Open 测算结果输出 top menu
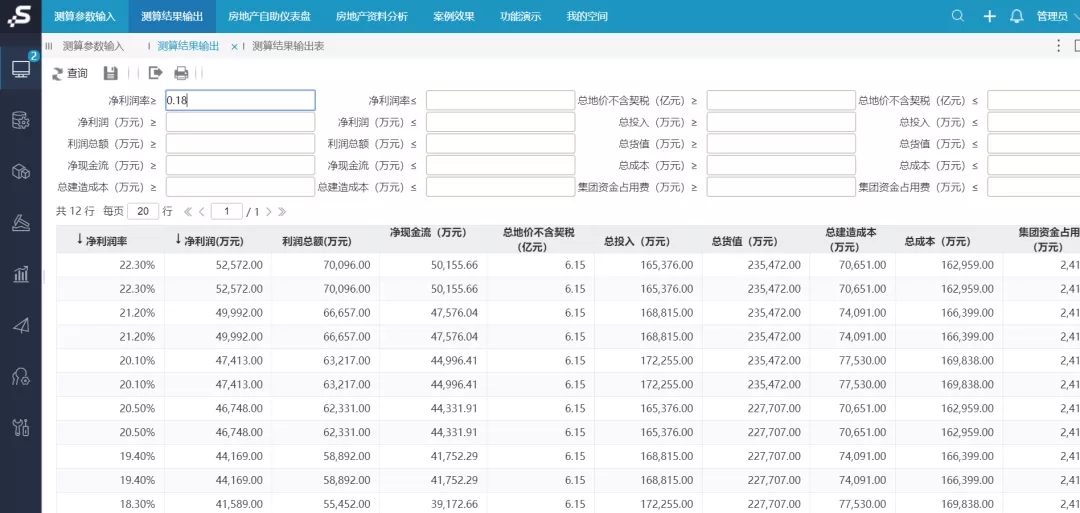This screenshot has width=1080, height=513. pyautogui.click(x=172, y=17)
